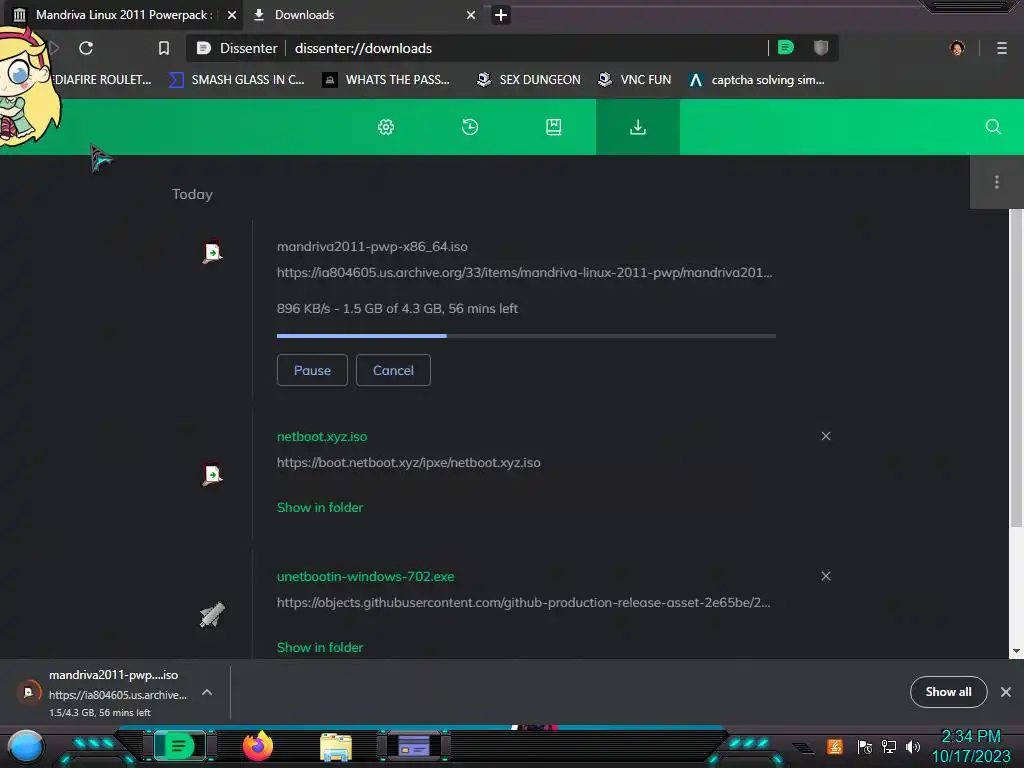
Task: Close the Downloads tab
Action: [x=471, y=15]
